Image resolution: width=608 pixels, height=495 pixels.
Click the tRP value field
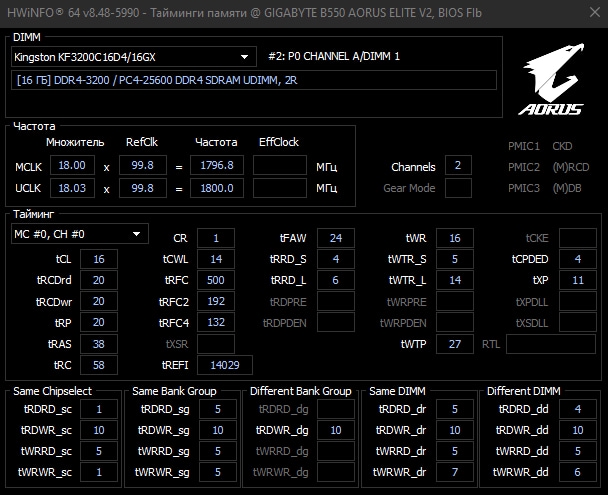99,322
